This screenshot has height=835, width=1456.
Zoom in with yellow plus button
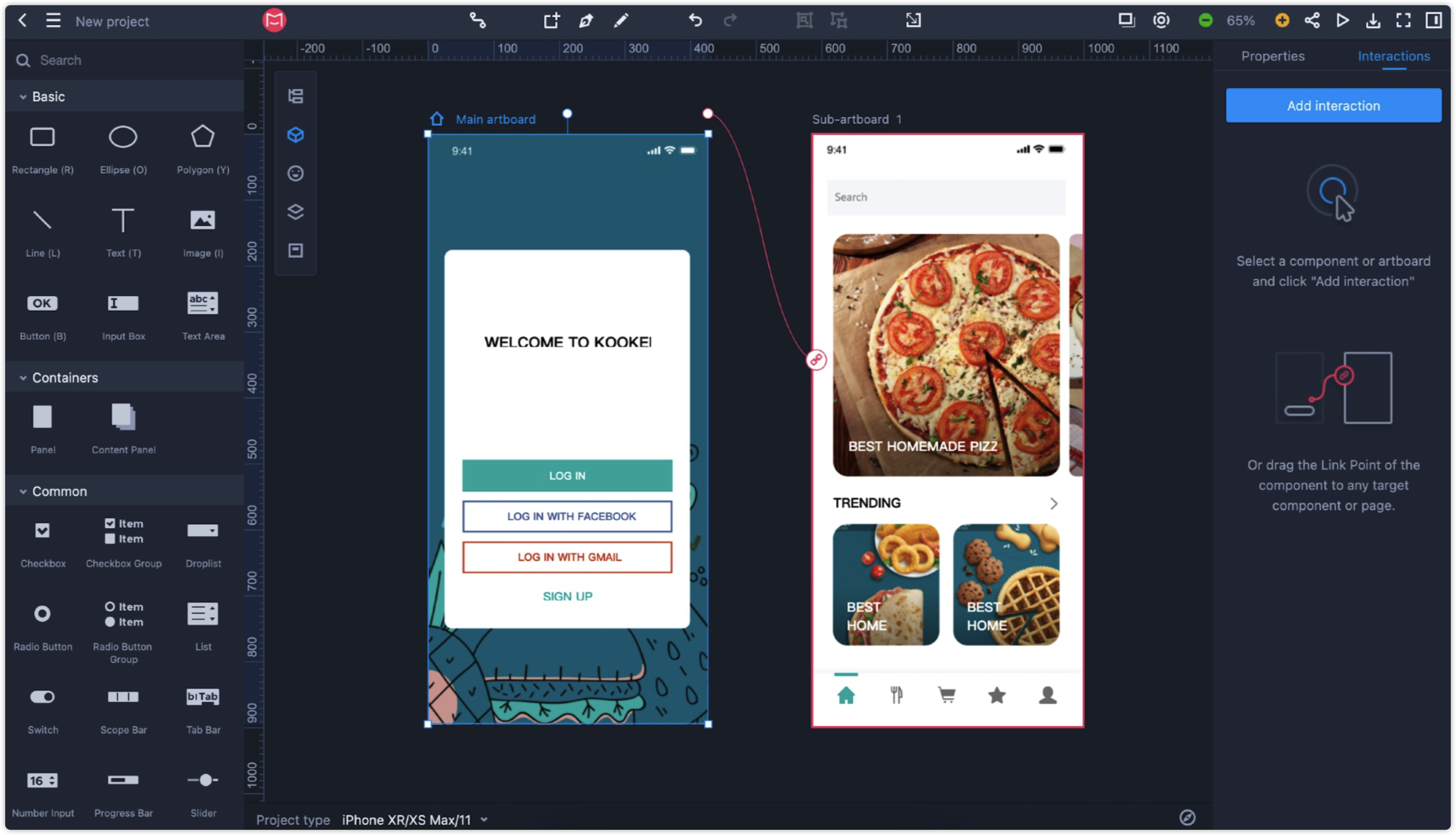[x=1282, y=21]
